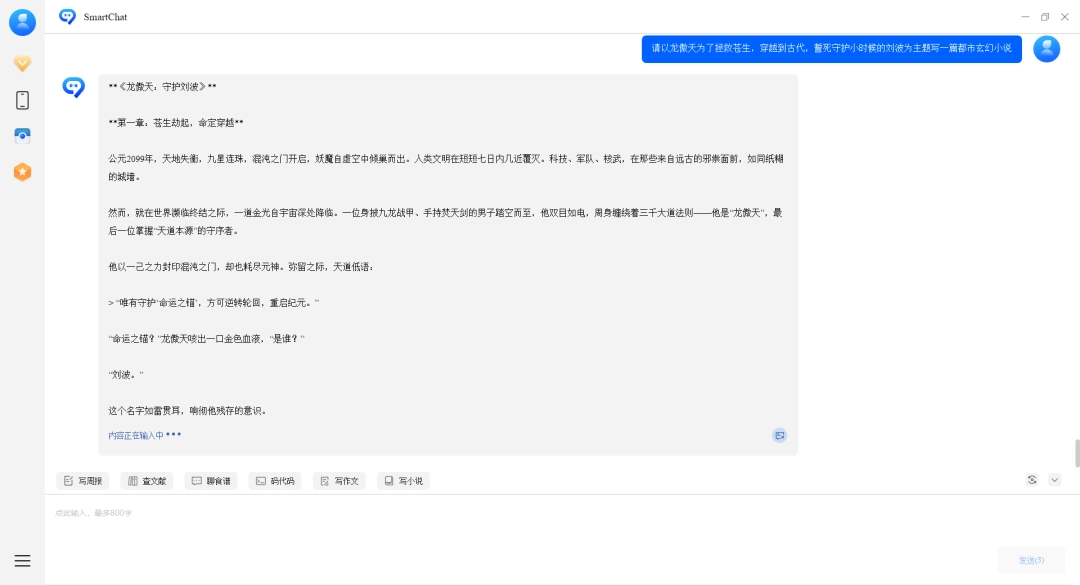Click the regenerate response icon above input
Screen dimensions: 1080x585
[1032, 480]
